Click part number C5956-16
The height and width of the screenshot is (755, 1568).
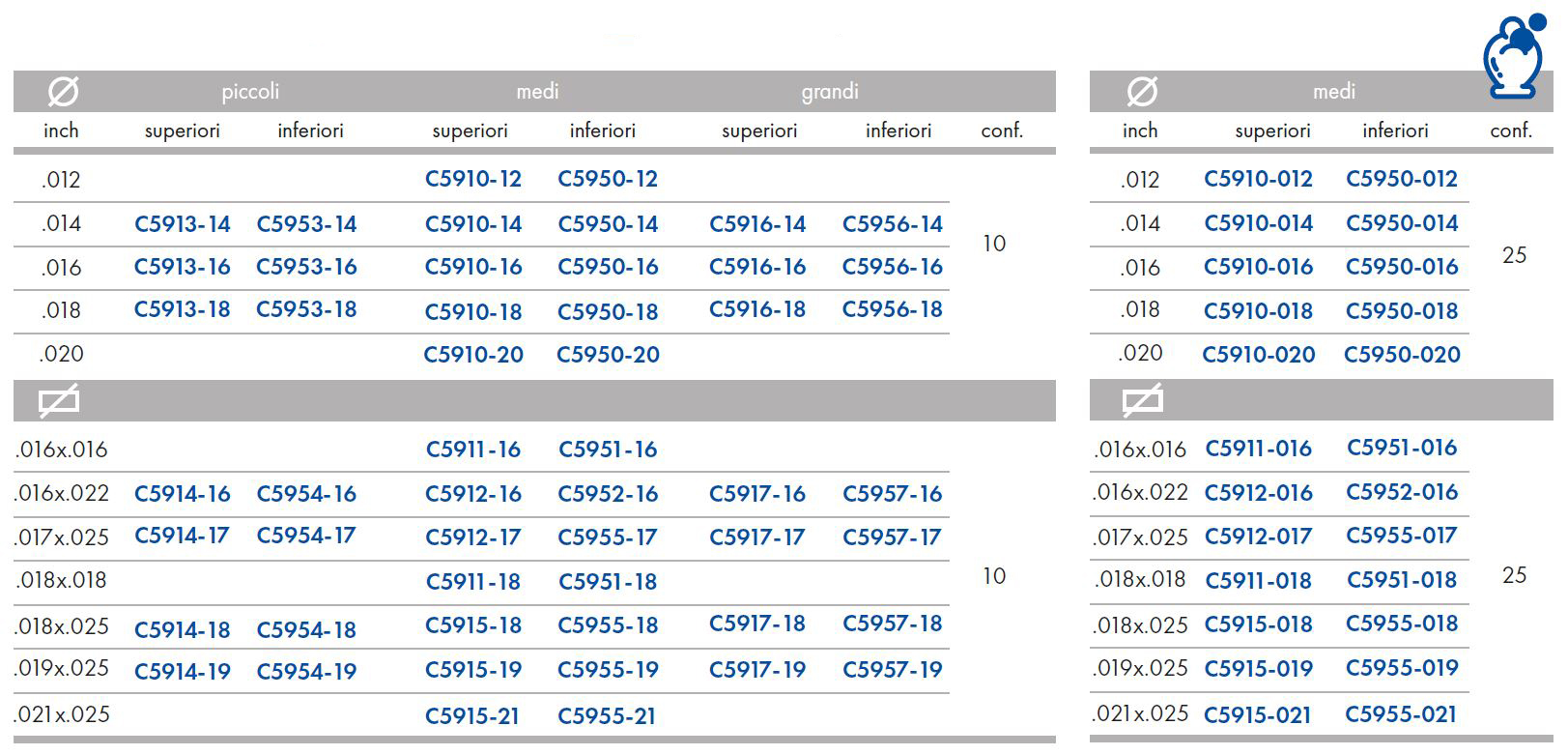pos(893,267)
